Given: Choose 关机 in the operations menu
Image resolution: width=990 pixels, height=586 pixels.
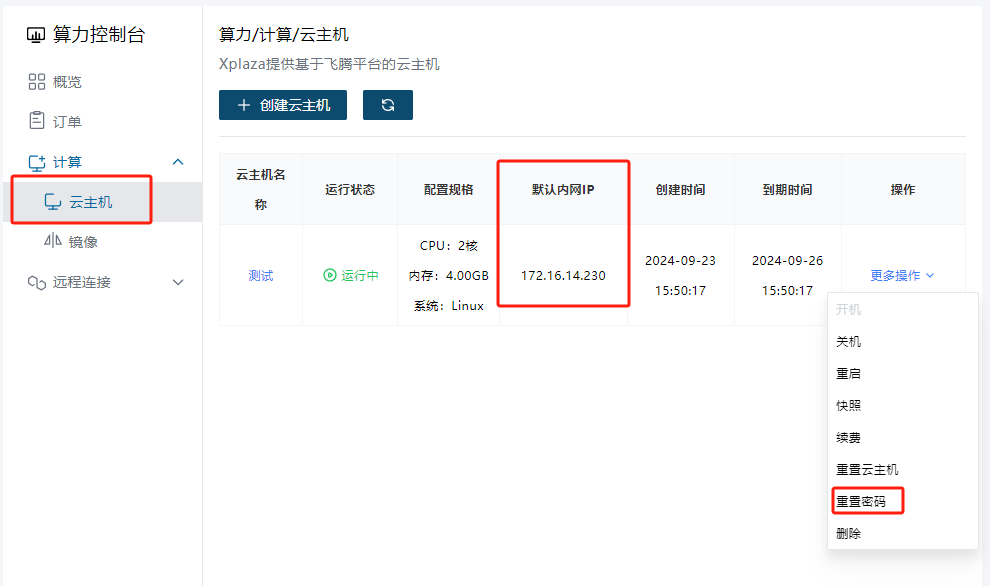Looking at the screenshot, I should [x=848, y=341].
